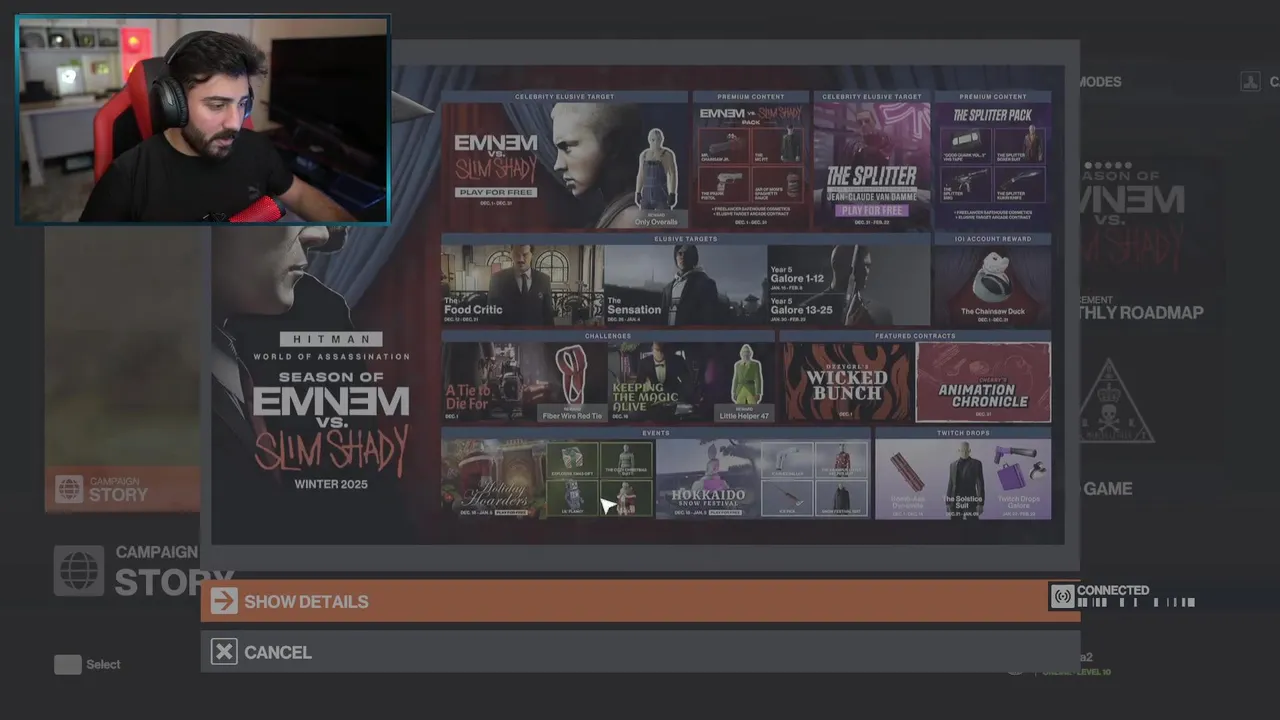Image resolution: width=1280 pixels, height=720 pixels.
Task: Click the IOI Account Reward header
Action: point(992,239)
